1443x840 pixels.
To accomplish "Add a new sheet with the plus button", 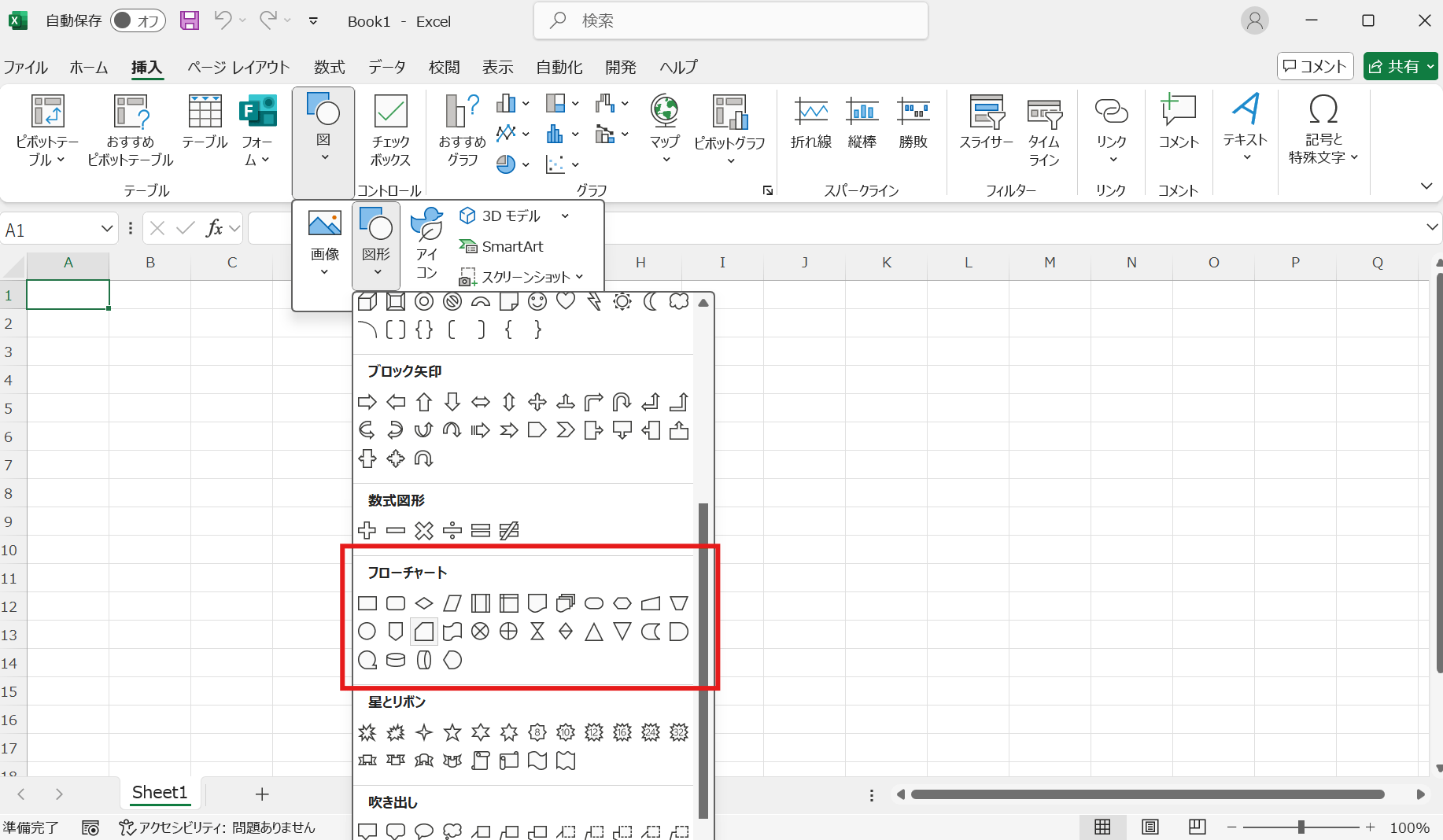I will click(262, 794).
